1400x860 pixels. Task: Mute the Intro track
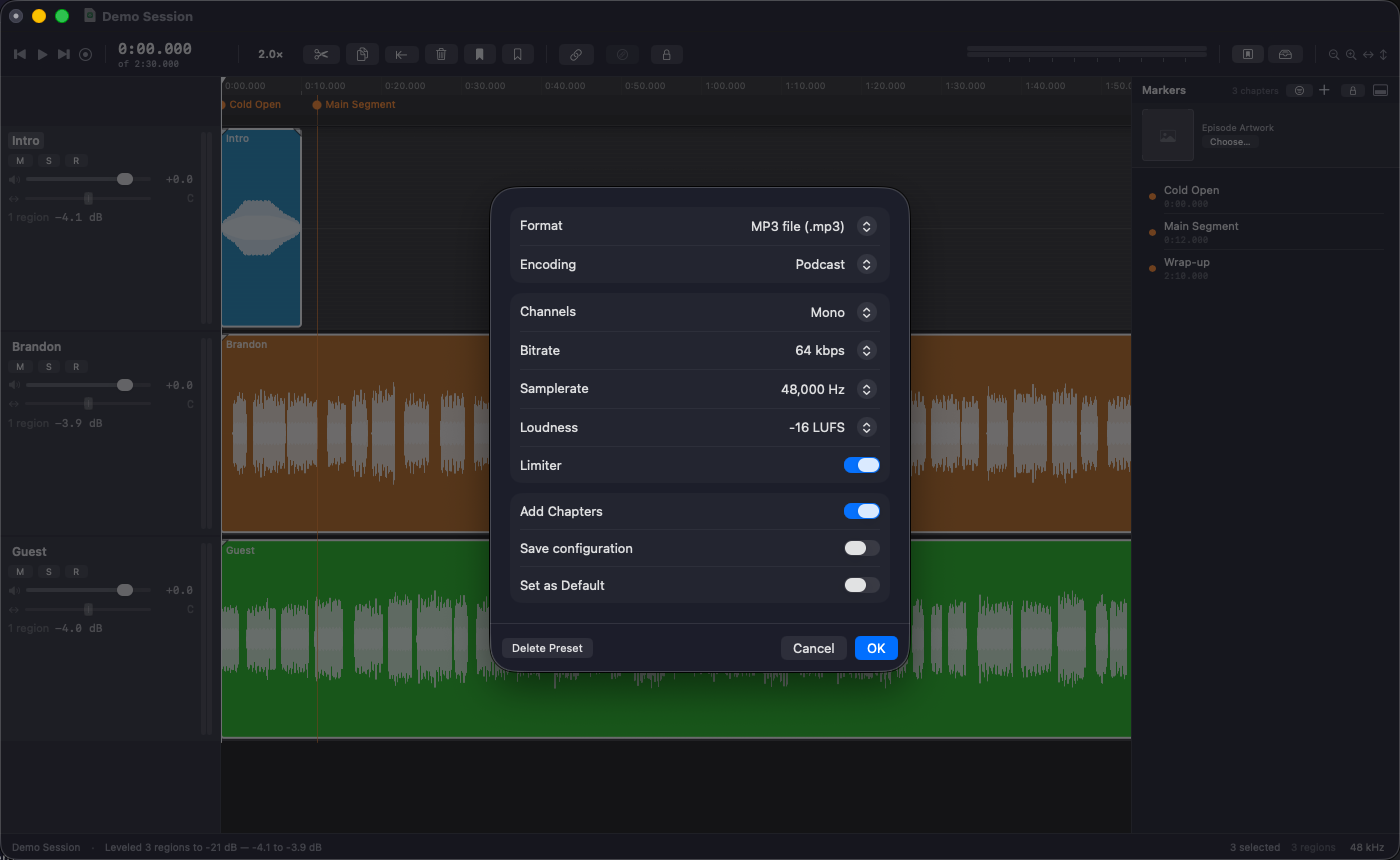(20, 161)
